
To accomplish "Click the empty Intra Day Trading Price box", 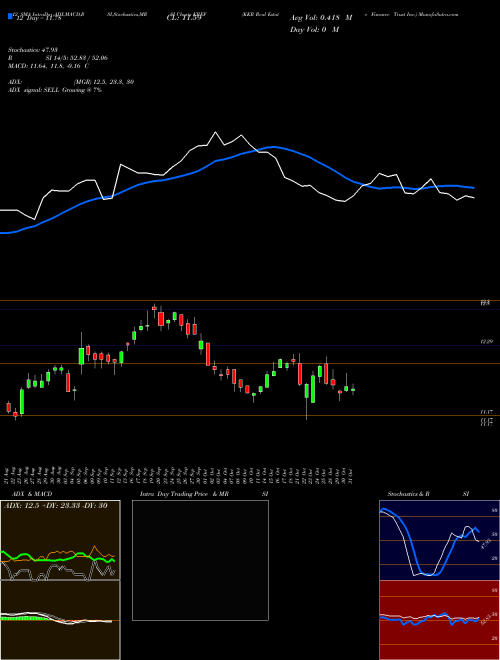I will tap(200, 560).
